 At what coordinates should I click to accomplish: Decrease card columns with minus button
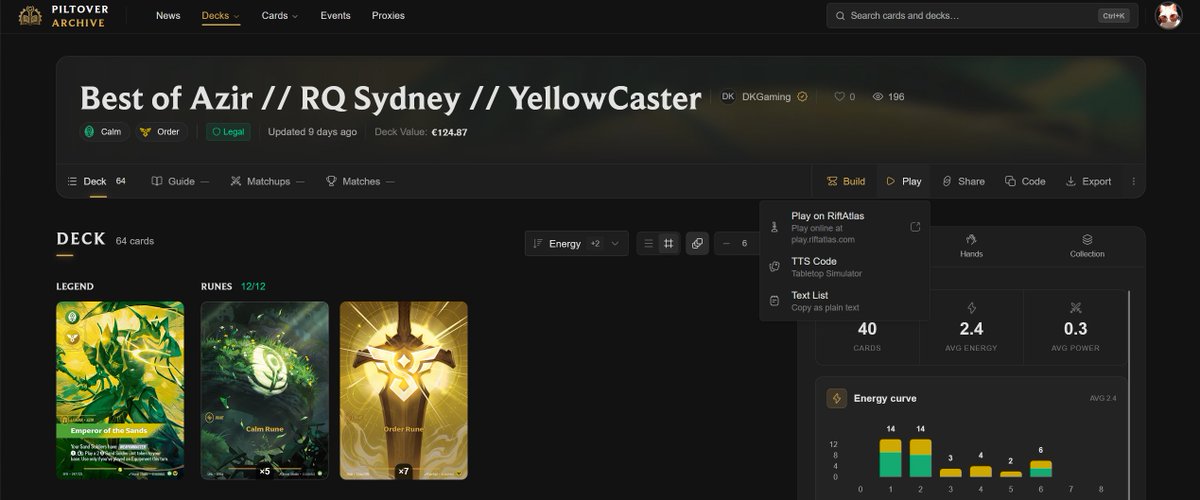click(726, 243)
